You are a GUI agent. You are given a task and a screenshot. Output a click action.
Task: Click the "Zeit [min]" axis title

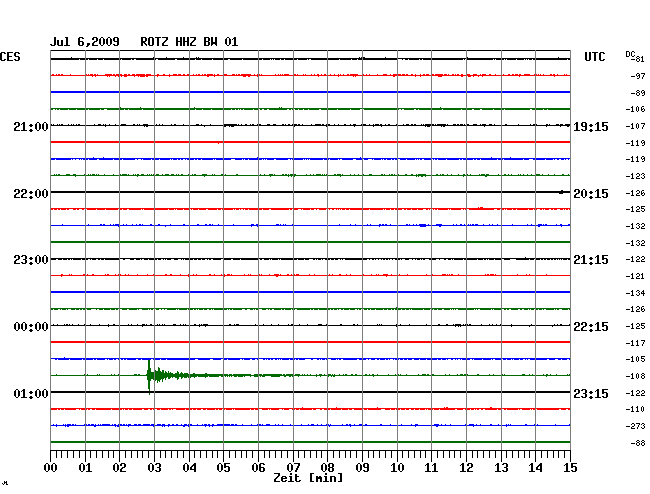(x=308, y=478)
